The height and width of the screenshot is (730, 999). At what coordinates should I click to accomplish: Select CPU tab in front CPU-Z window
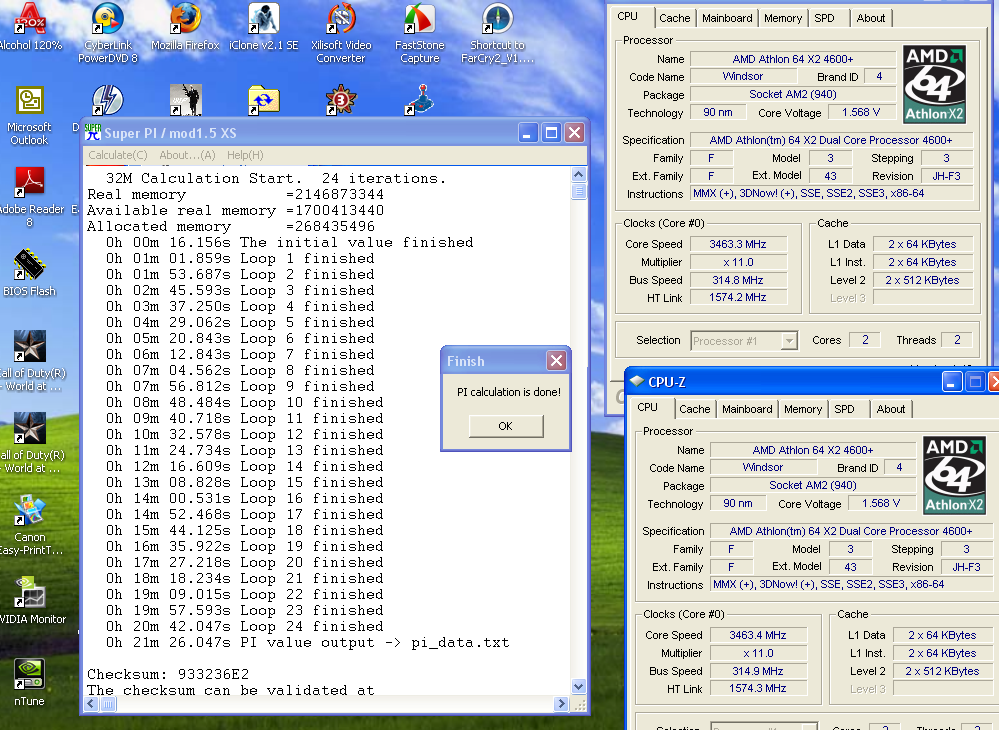click(647, 408)
